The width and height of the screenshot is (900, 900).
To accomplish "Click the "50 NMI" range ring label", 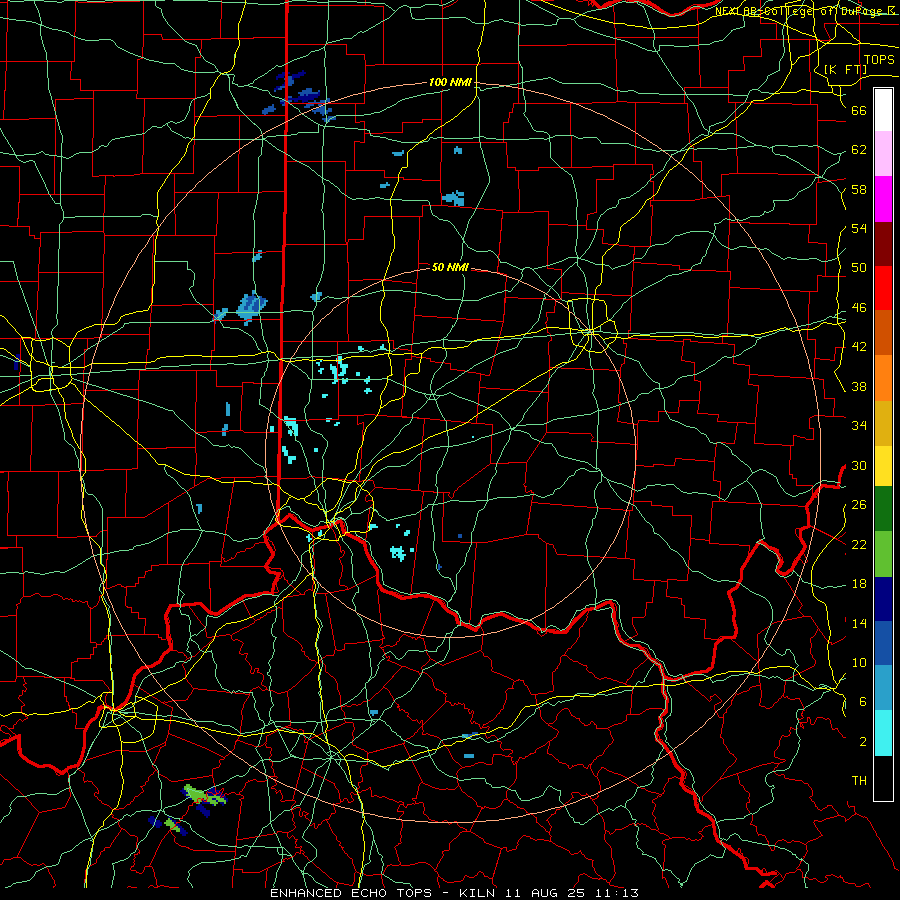I will click(450, 267).
